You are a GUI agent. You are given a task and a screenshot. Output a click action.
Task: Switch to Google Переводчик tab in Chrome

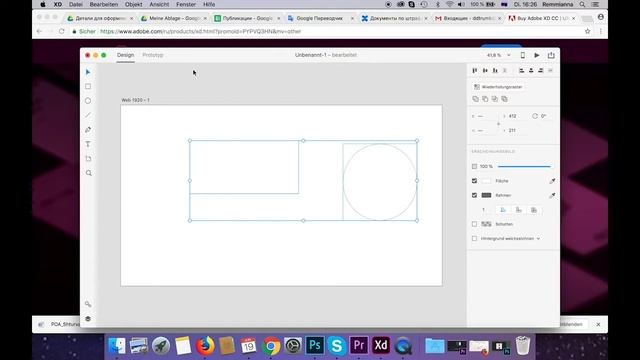pyautogui.click(x=319, y=18)
